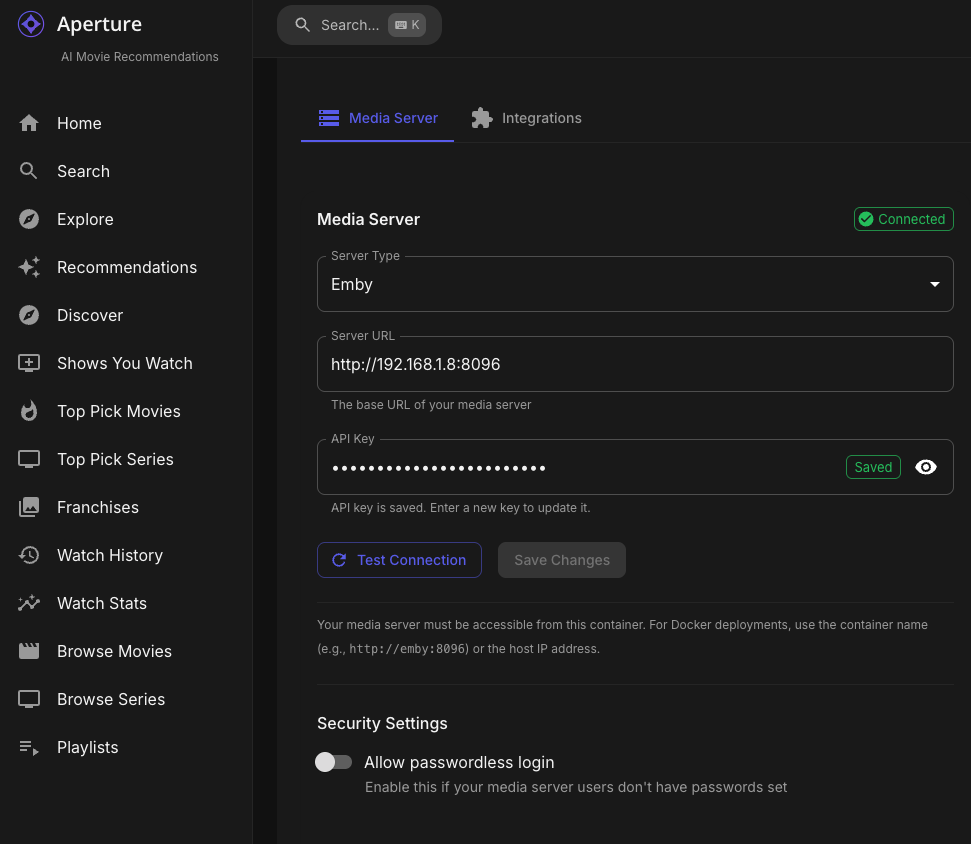
Task: Open Recommendations sparkle icon
Action: 29,267
